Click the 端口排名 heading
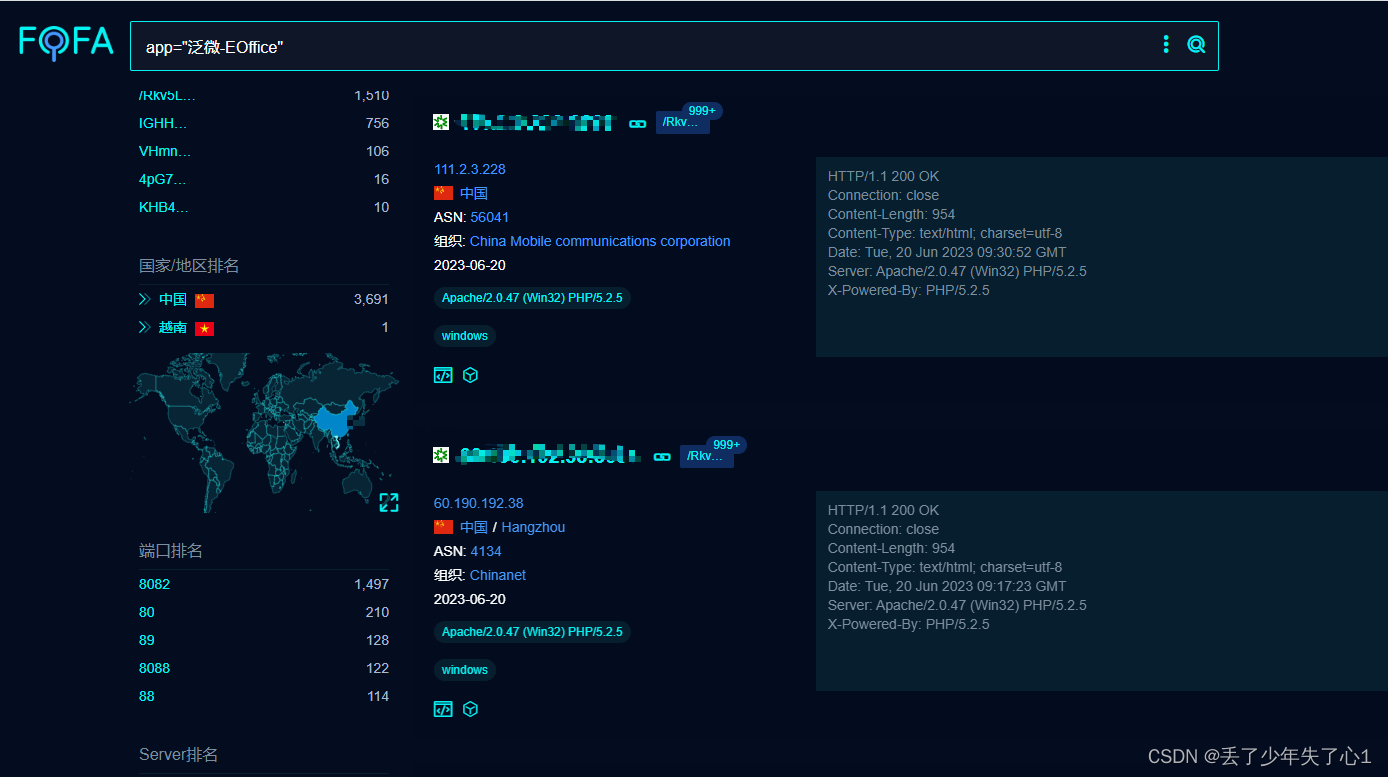This screenshot has width=1388, height=777. pyautogui.click(x=171, y=551)
